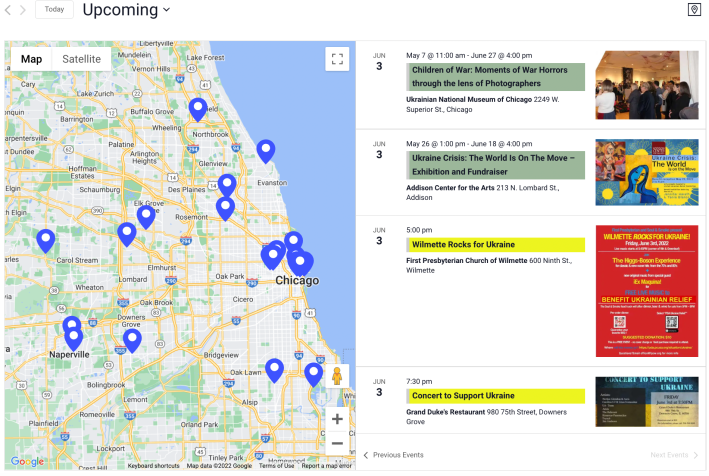
Task: Zoom in on the map
Action: tap(337, 419)
